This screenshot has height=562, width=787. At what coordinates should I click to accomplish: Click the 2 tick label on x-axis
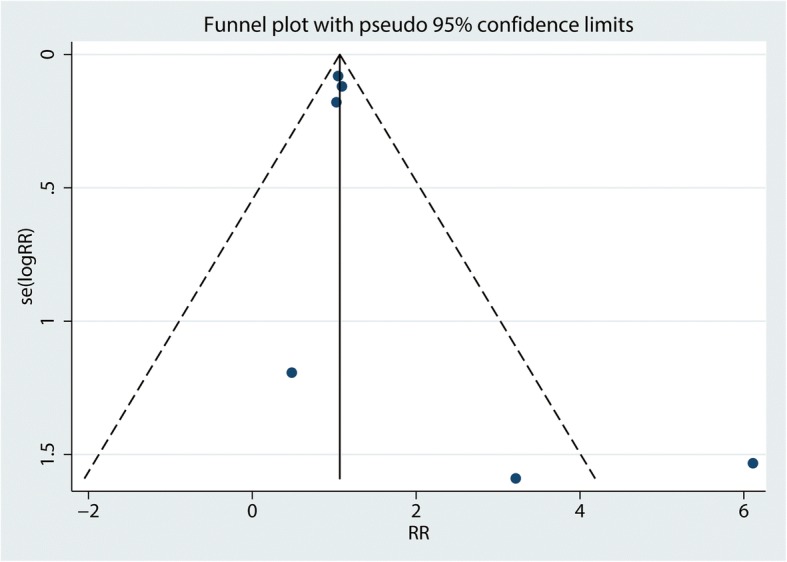point(416,512)
